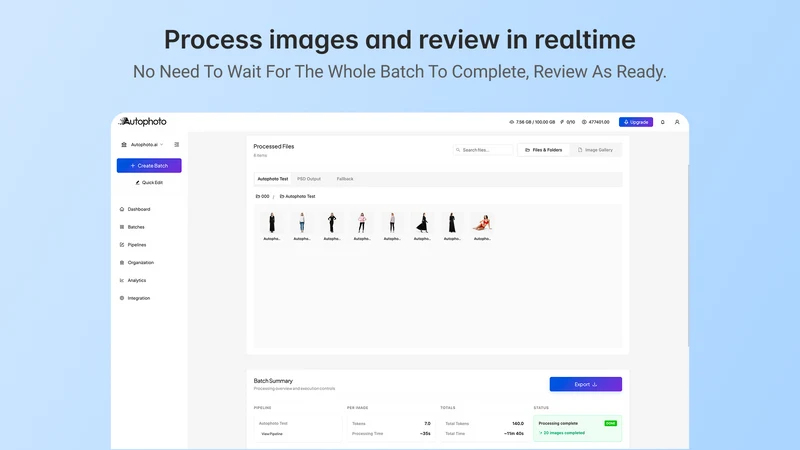Image resolution: width=800 pixels, height=450 pixels.
Task: Click the Analytics chart icon
Action: point(122,280)
